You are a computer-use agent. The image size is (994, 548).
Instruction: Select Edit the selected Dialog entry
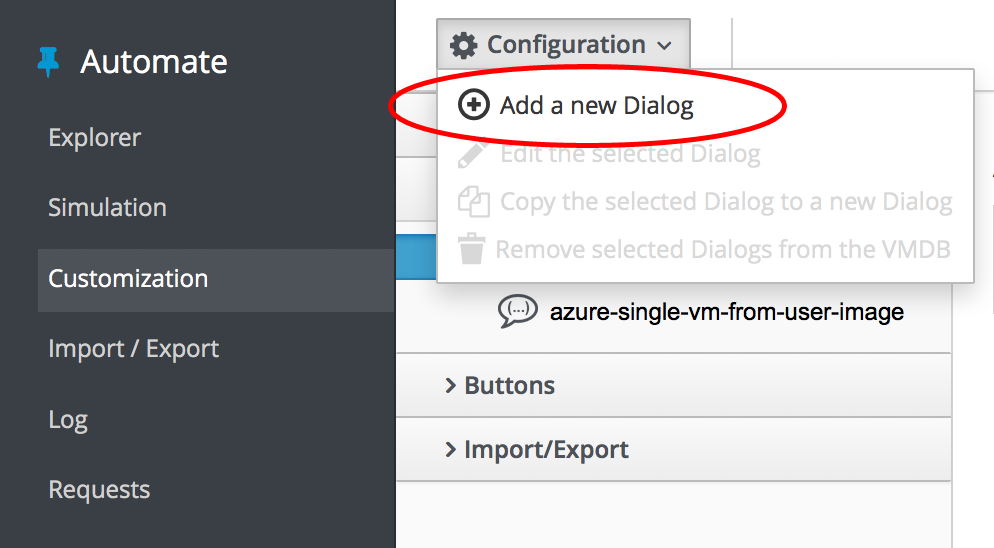630,154
